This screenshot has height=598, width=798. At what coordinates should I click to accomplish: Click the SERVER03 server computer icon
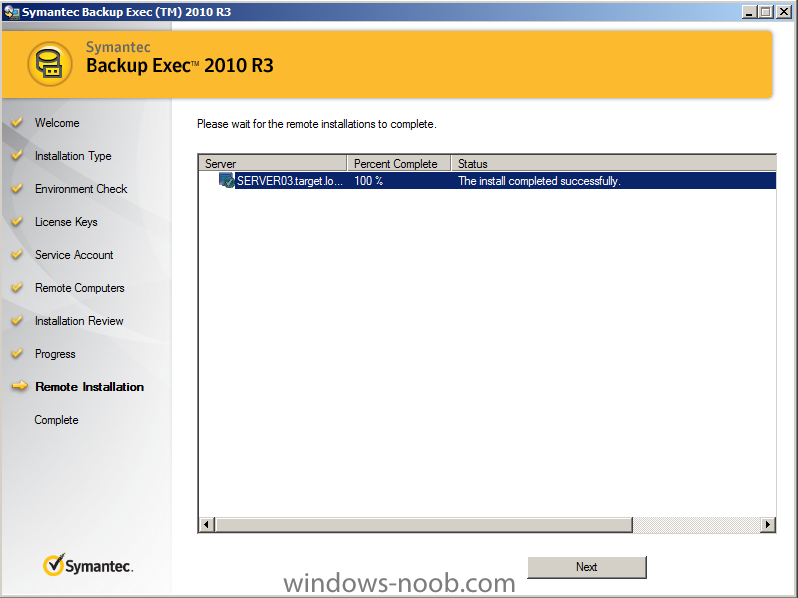[226, 180]
